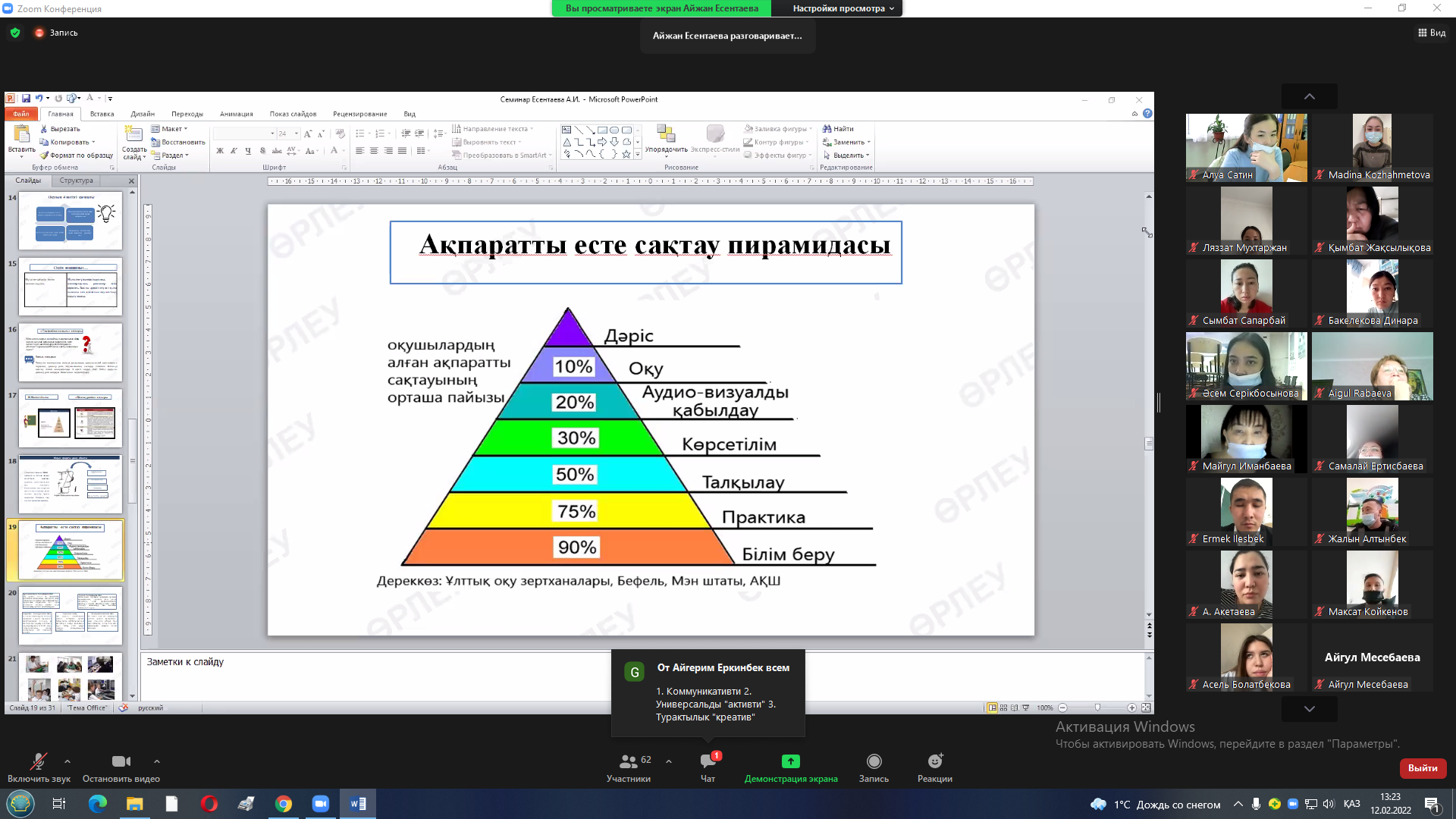Open video options arrow beside camera
Image resolution: width=1456 pixels, height=819 pixels.
(x=157, y=761)
